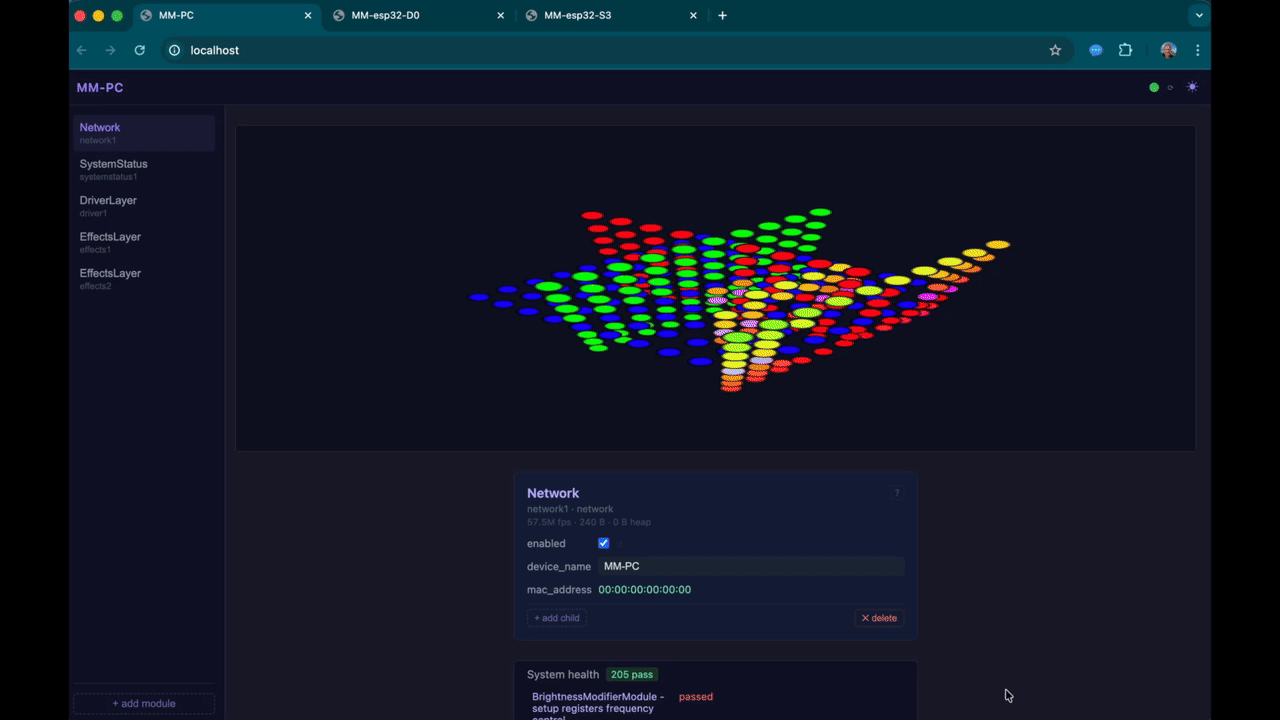The width and height of the screenshot is (1280, 720).
Task: Click the green connection status indicator
Action: point(1154,88)
